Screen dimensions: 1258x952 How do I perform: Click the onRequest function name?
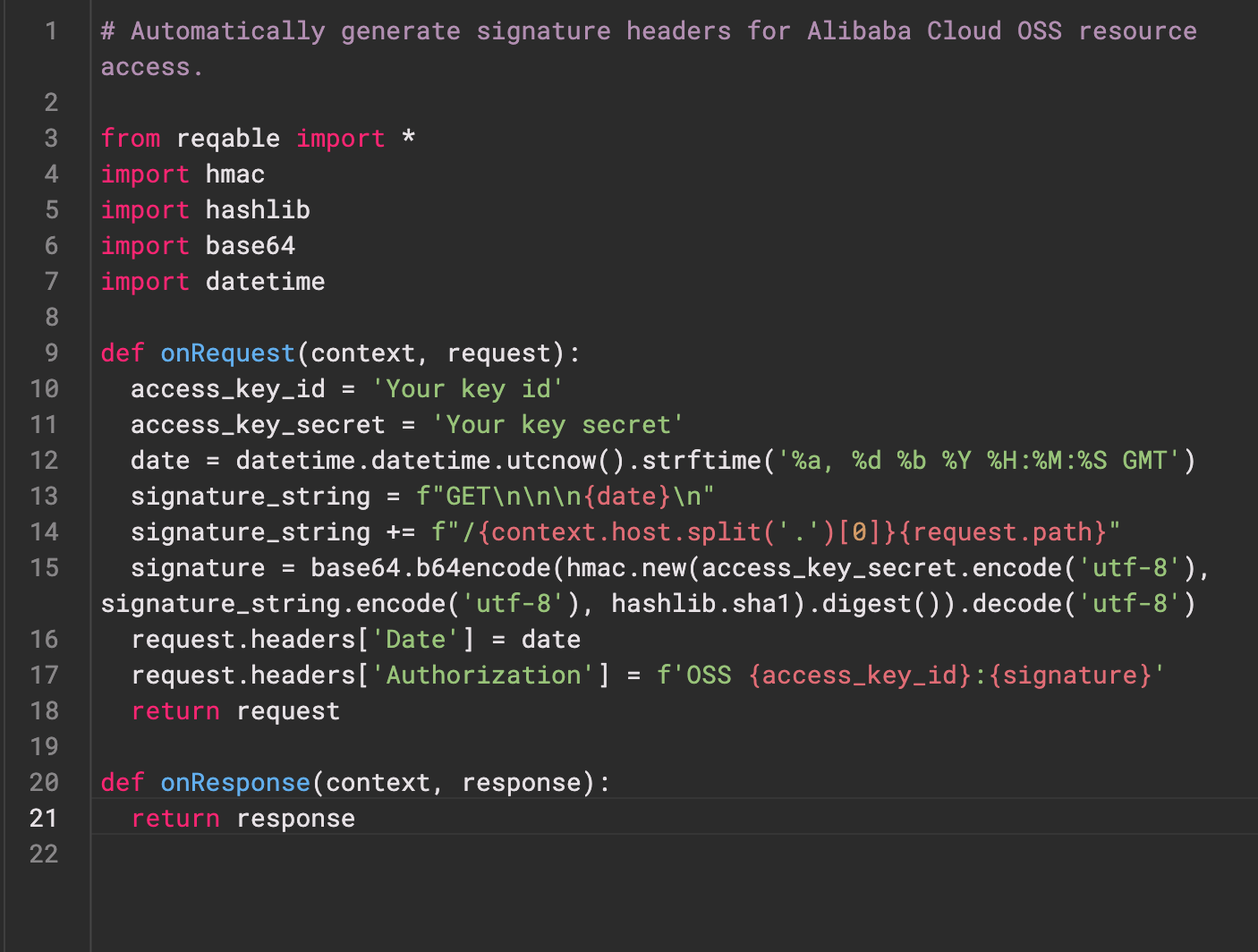[x=227, y=353]
